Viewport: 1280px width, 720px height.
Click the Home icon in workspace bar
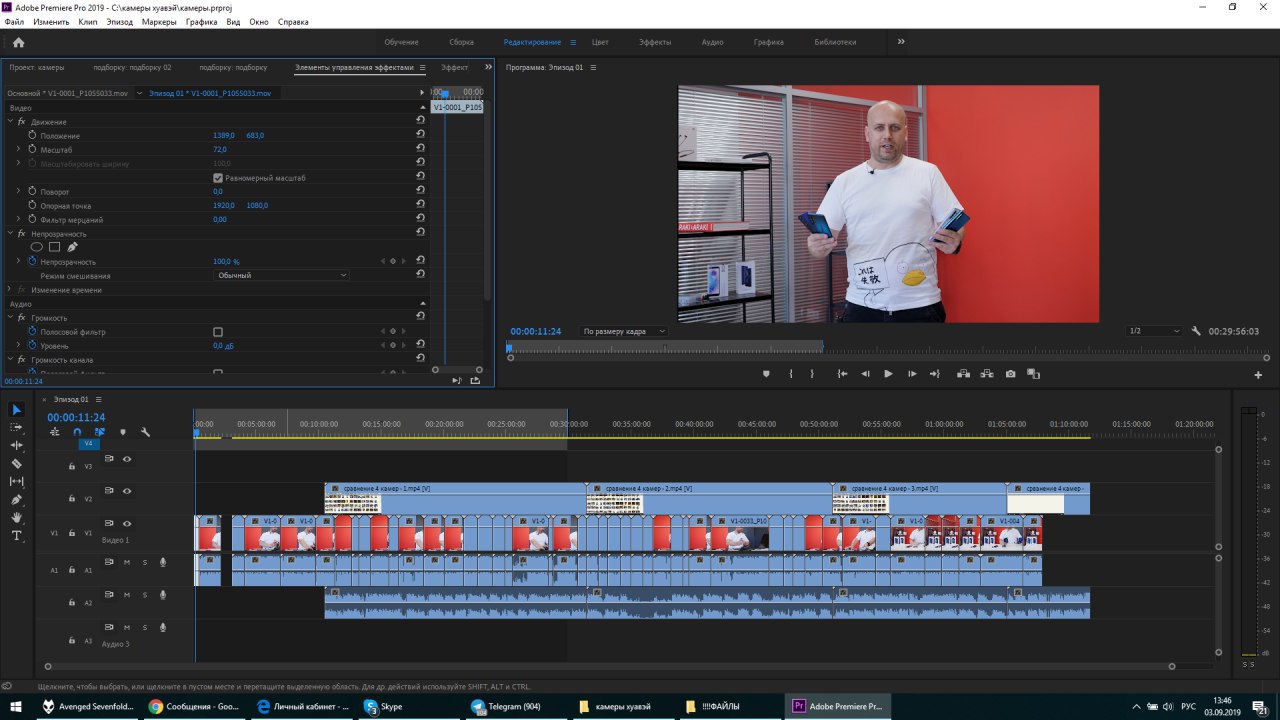(x=18, y=42)
